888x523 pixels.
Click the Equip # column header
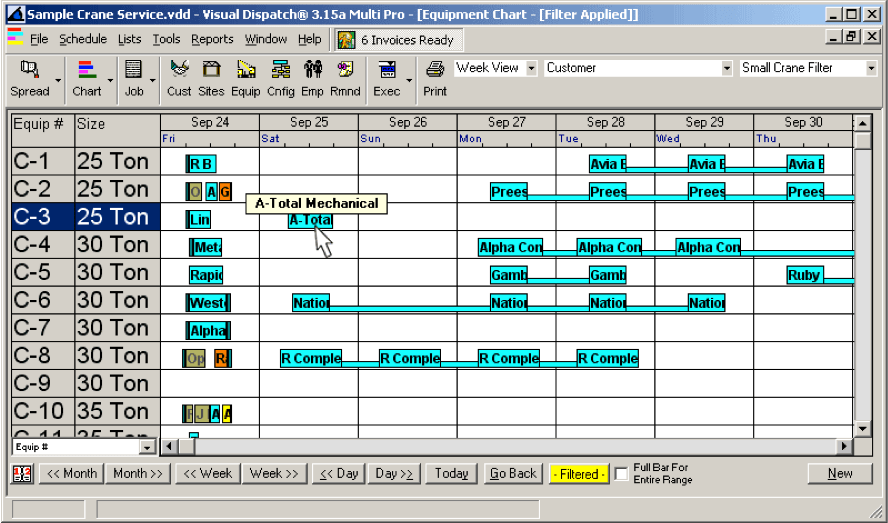tap(43, 131)
